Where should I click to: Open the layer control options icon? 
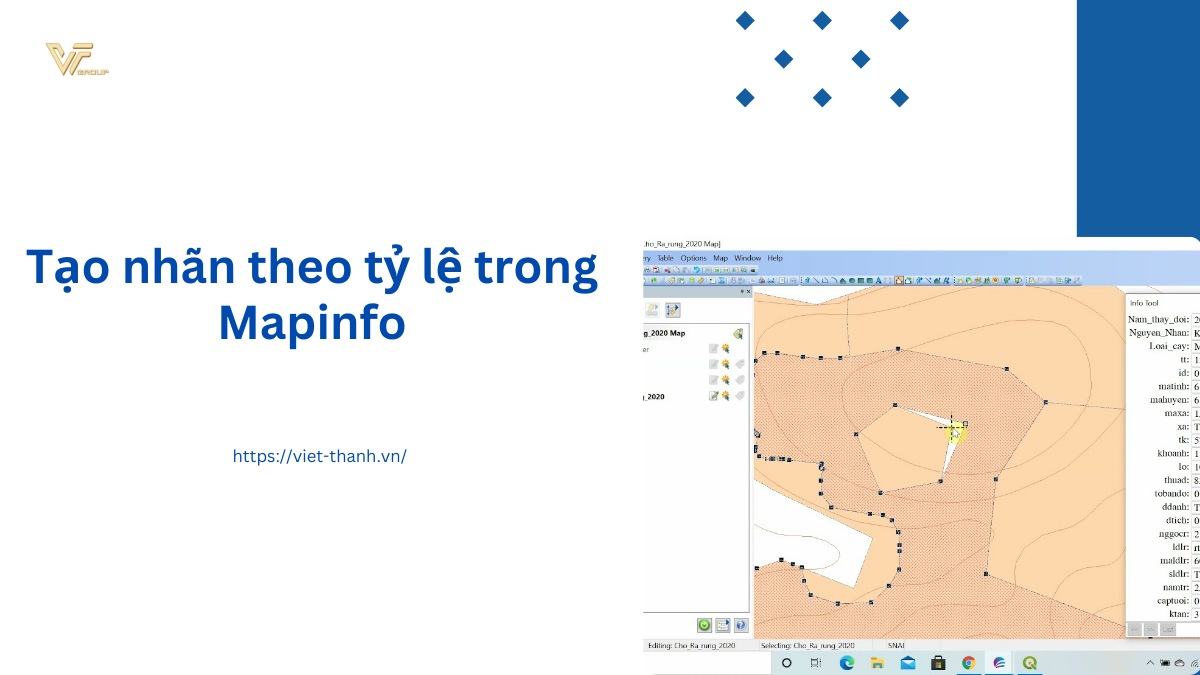click(x=737, y=333)
